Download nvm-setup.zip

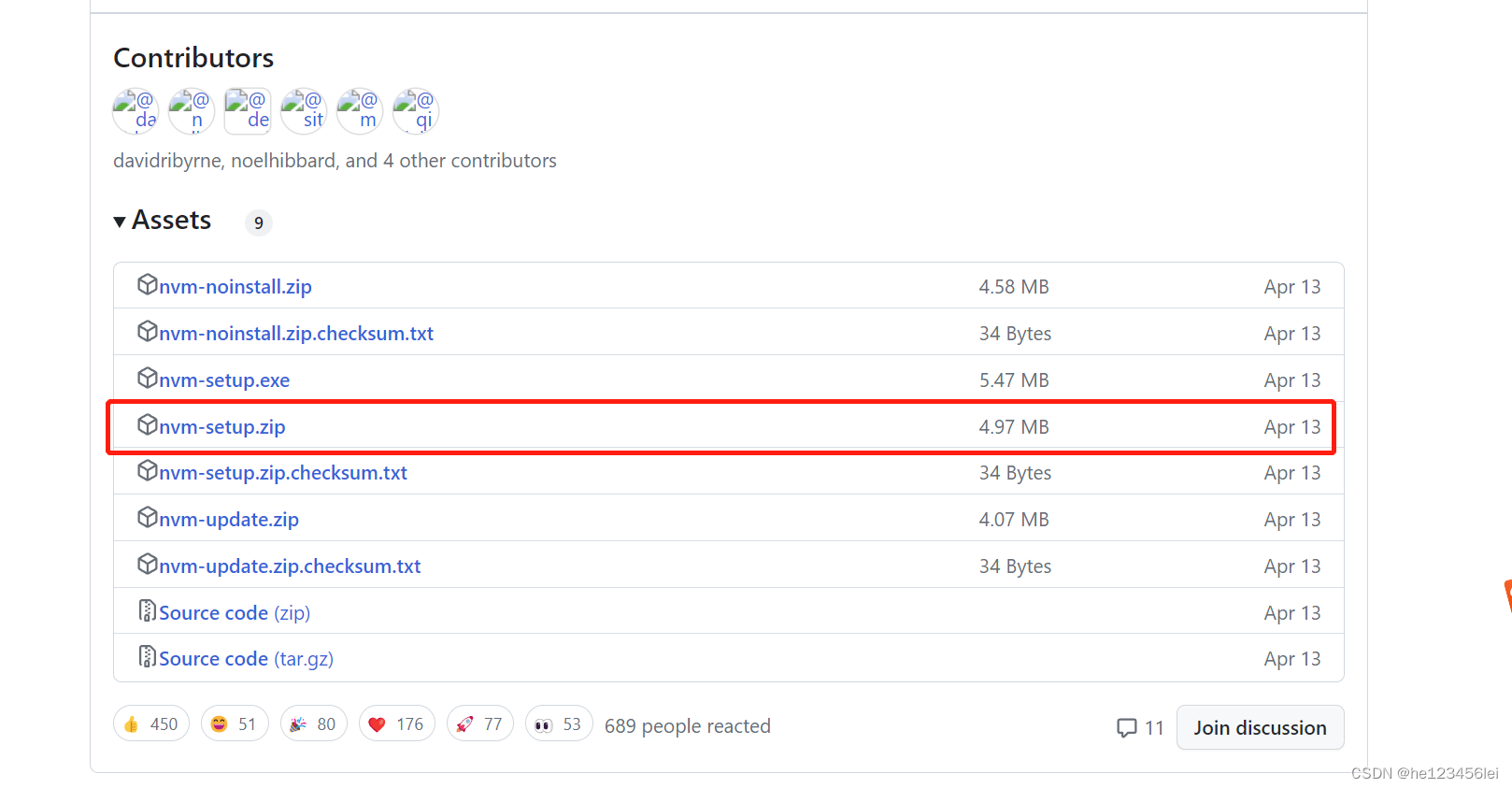pyautogui.click(x=222, y=427)
